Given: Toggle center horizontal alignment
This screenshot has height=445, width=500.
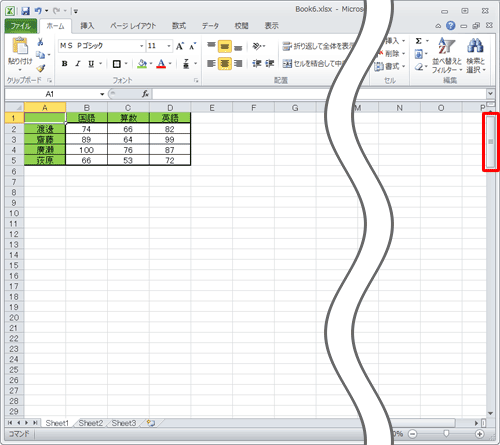Looking at the screenshot, I should 225,63.
